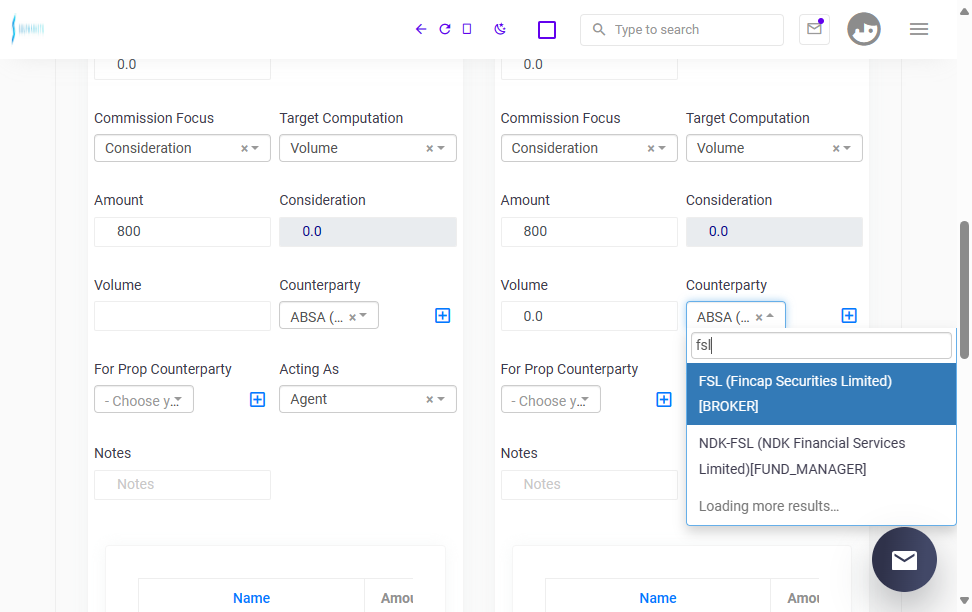Clear left Counterparty ABSA selection
Viewport: 972px width, 612px height.
click(352, 317)
